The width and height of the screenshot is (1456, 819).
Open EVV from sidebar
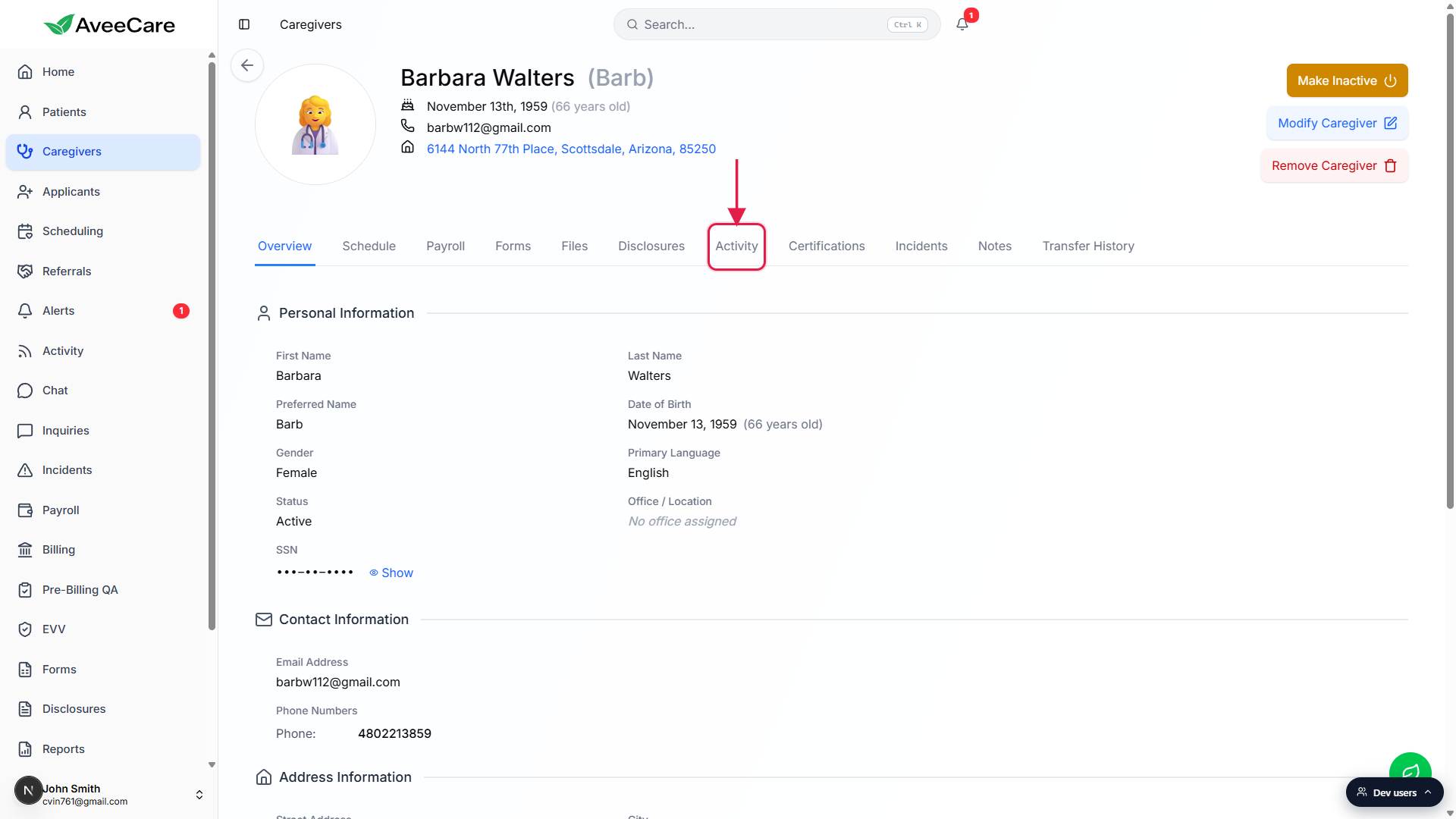point(103,629)
